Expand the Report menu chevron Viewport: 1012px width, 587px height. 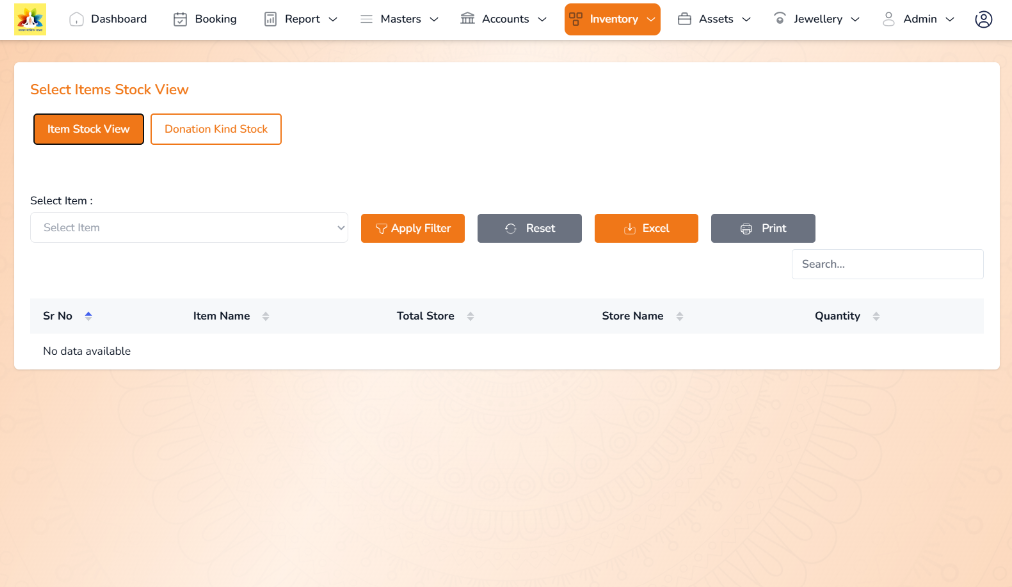click(333, 19)
